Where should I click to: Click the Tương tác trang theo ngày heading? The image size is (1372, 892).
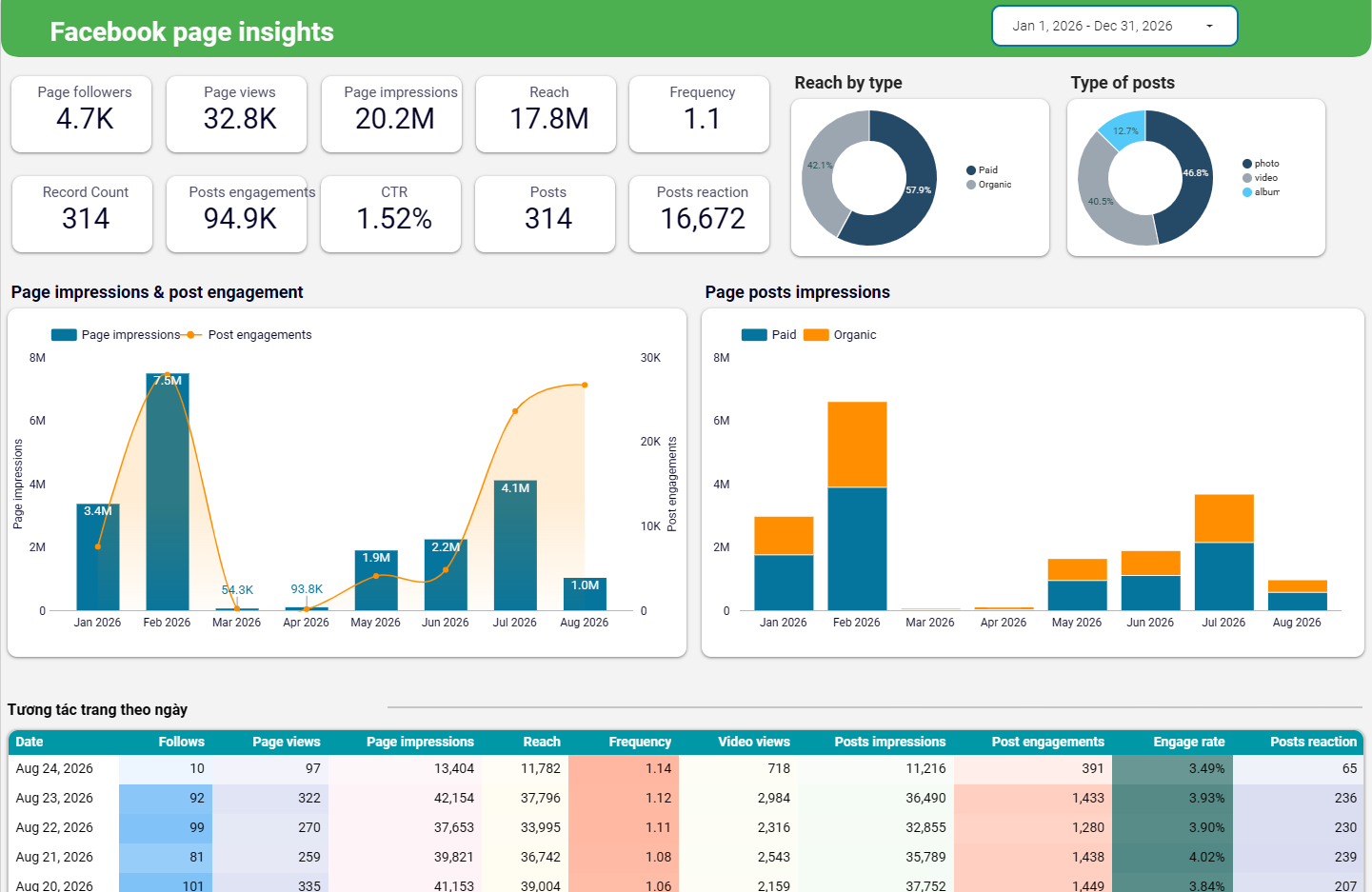[97, 709]
